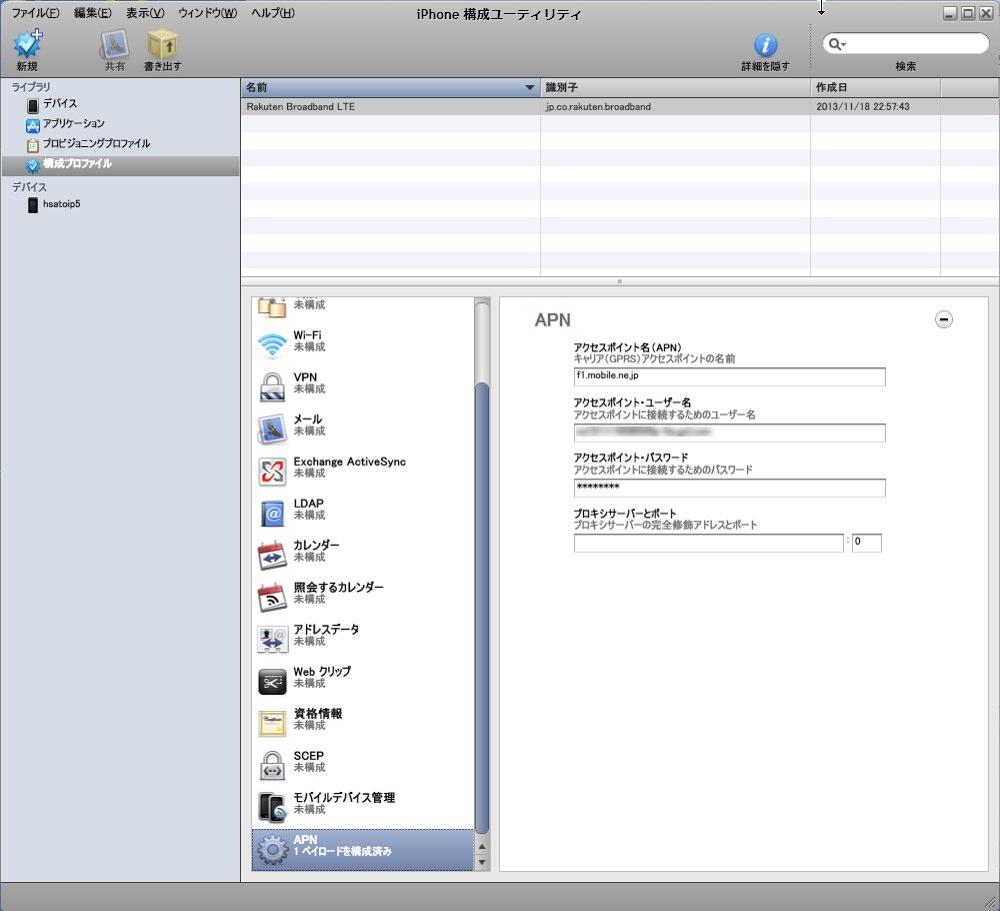Select the LDAP address book icon
The width and height of the screenshot is (1000, 911).
point(272,513)
